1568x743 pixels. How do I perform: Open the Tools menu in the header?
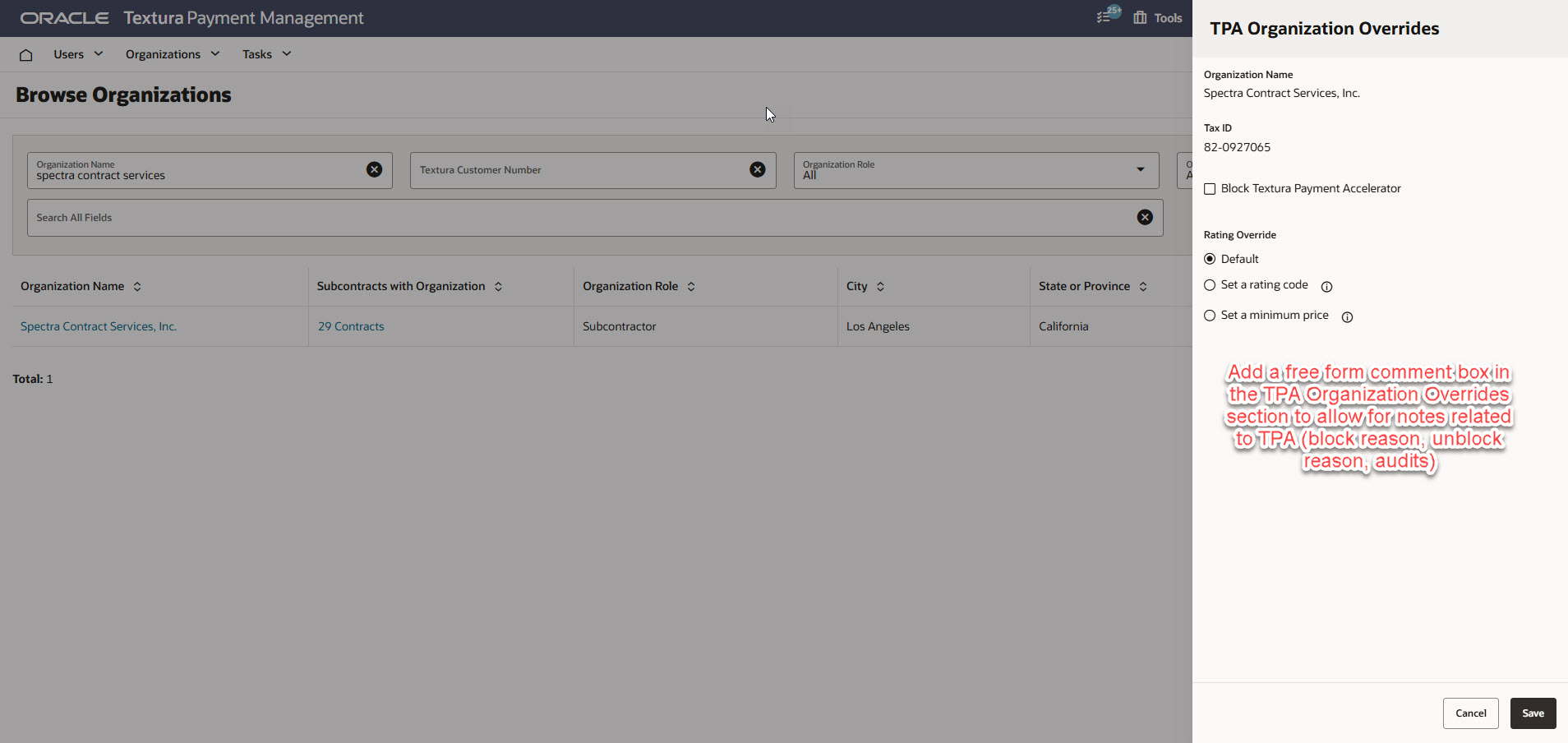(x=1158, y=18)
